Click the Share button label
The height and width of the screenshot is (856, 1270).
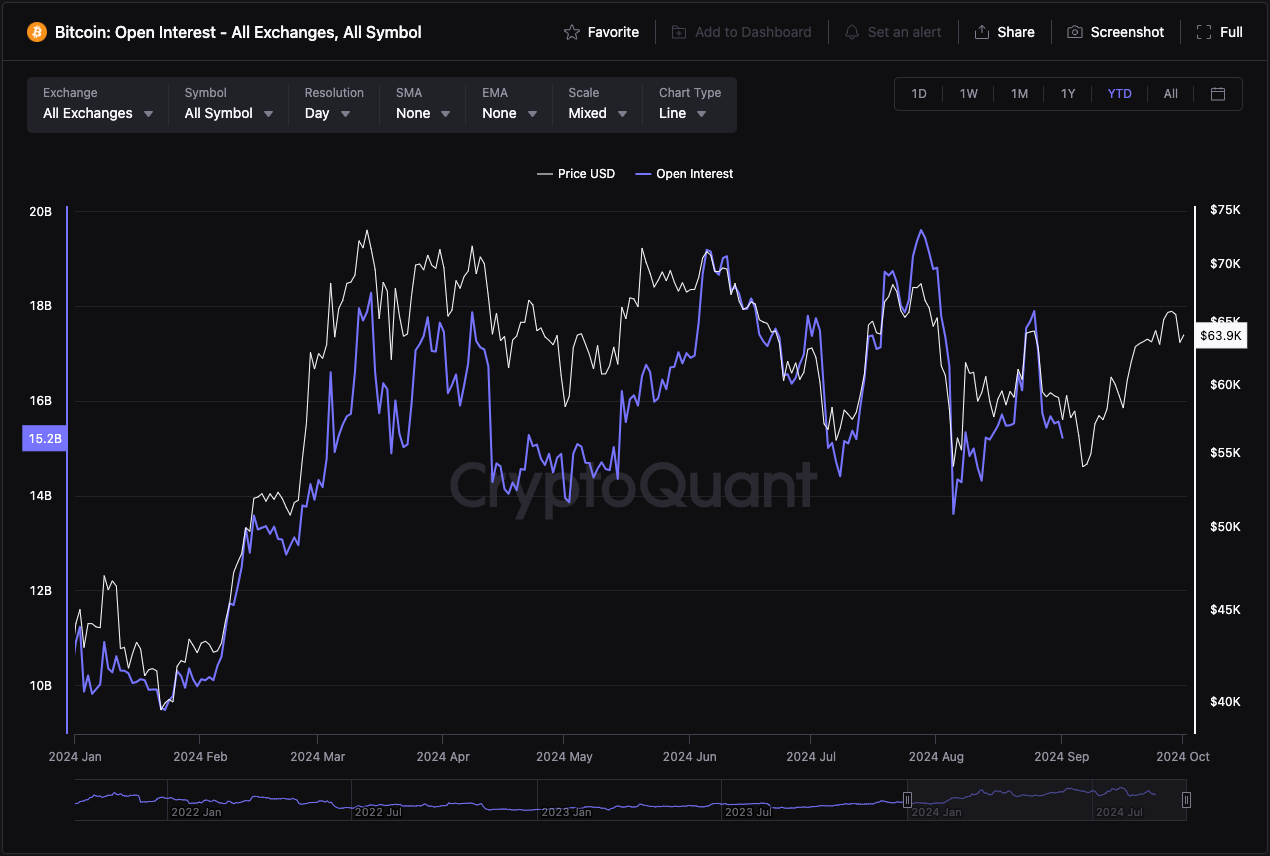1016,32
